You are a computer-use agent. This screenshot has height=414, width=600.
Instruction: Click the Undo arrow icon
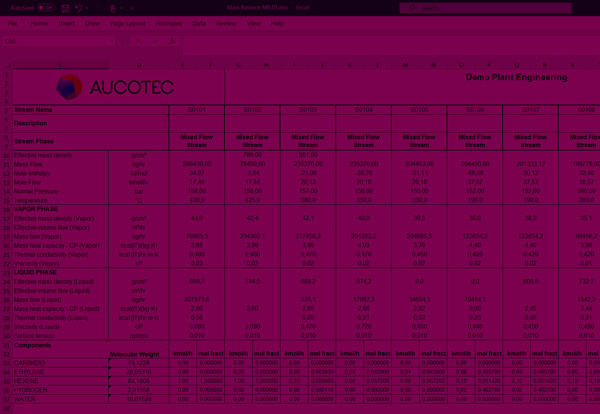(78, 8)
